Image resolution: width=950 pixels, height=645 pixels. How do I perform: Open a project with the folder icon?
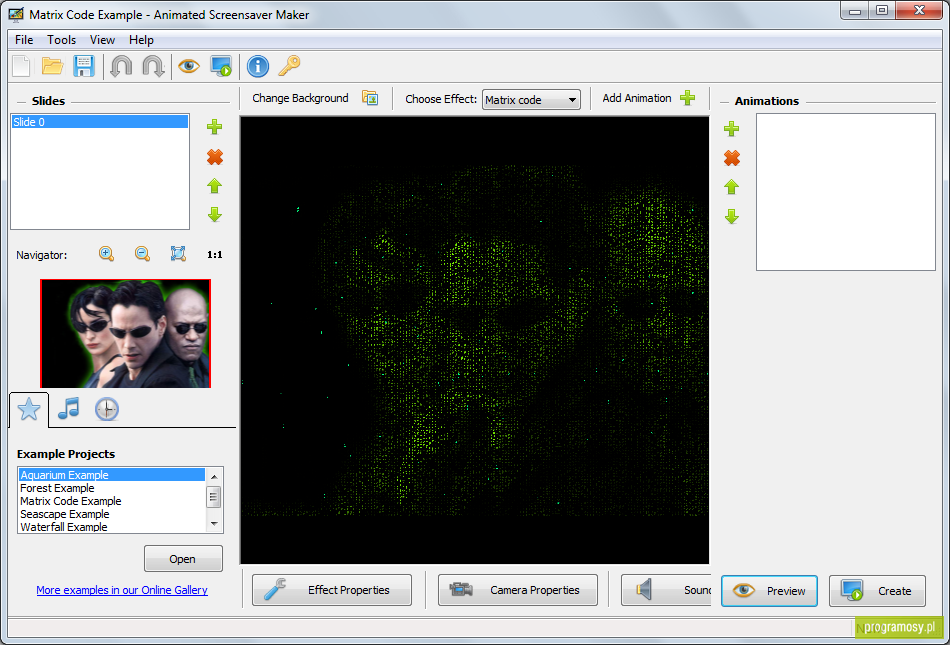[53, 66]
